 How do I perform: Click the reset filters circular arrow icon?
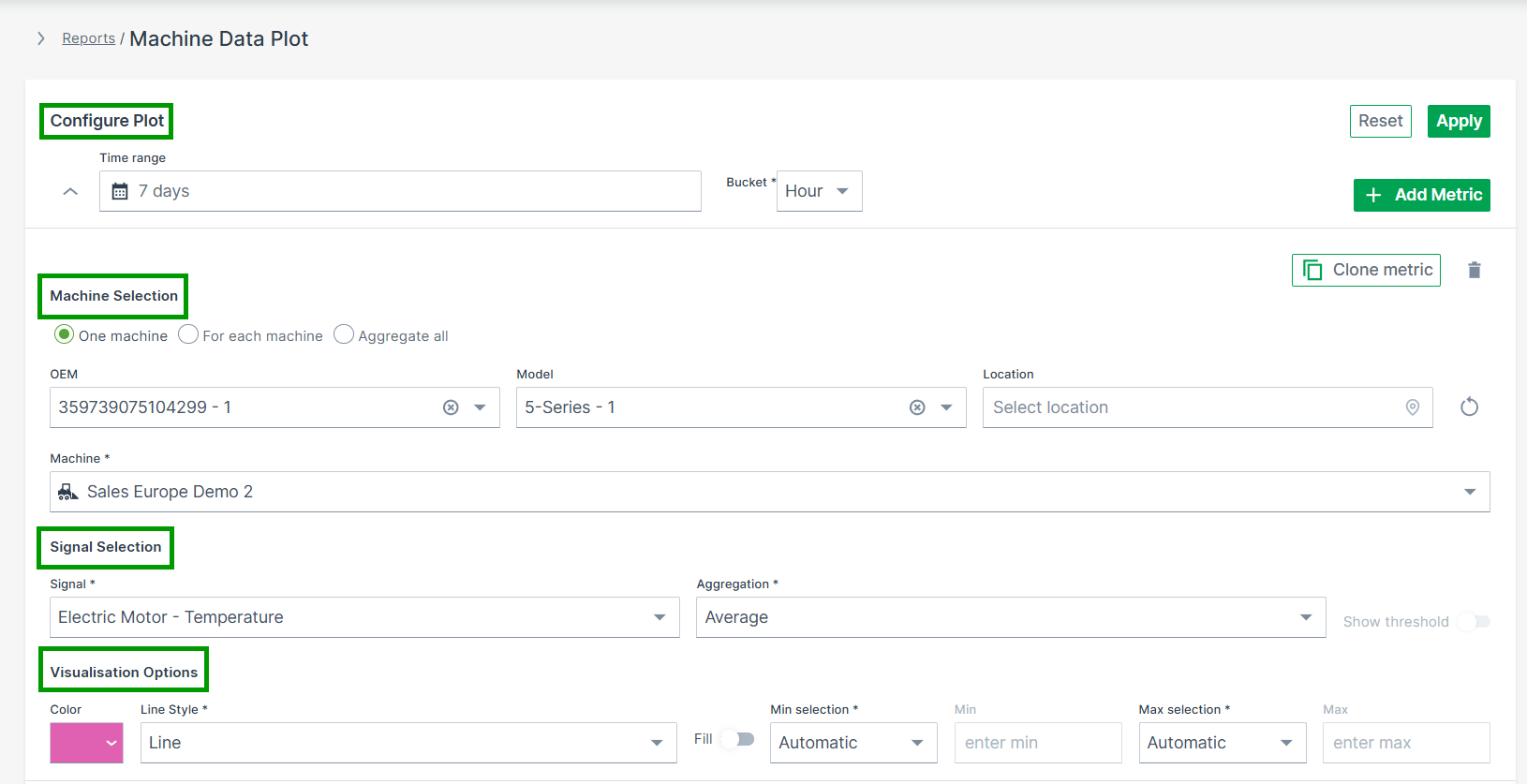pos(1469,407)
